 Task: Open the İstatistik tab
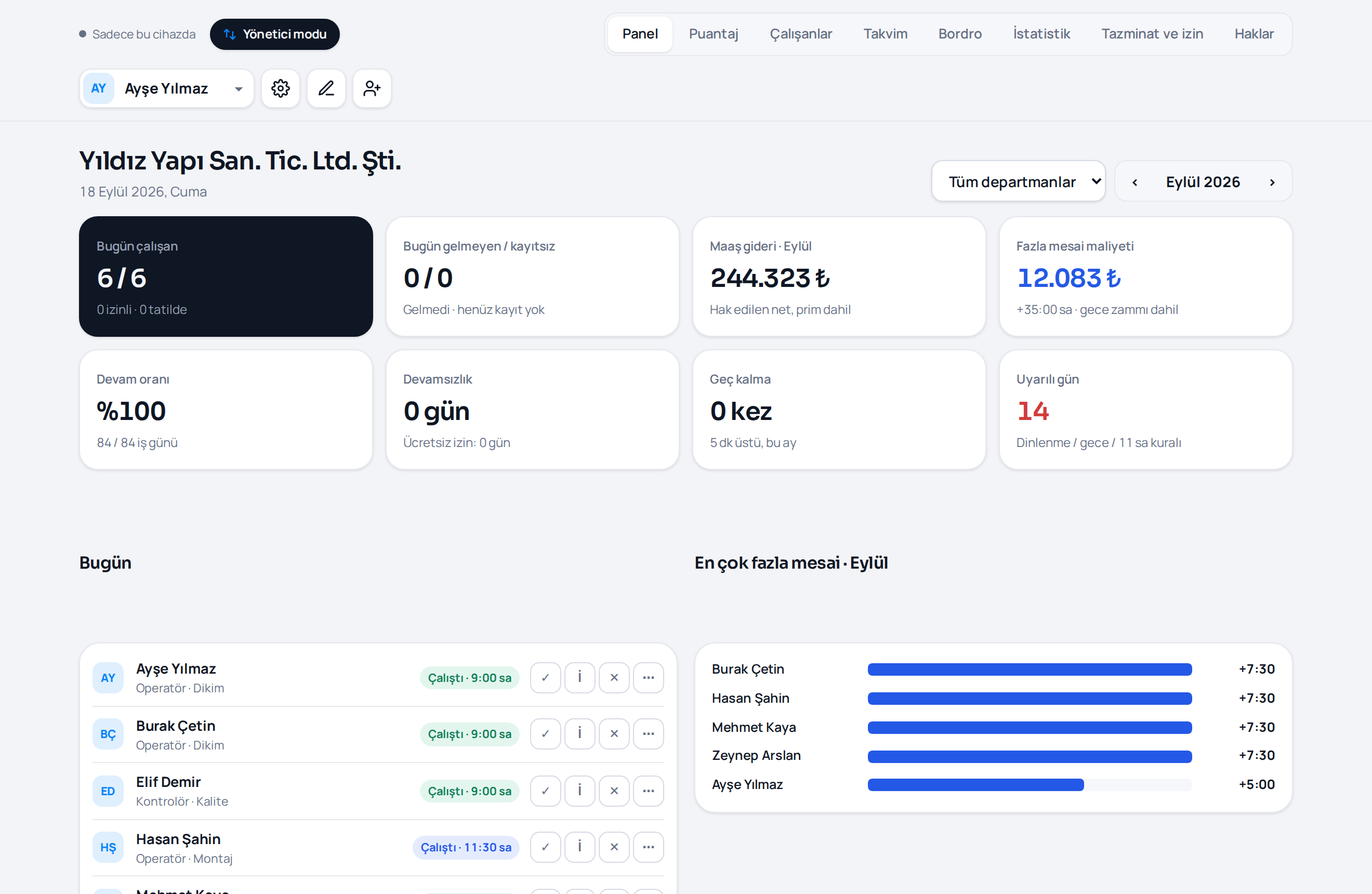pos(1041,34)
